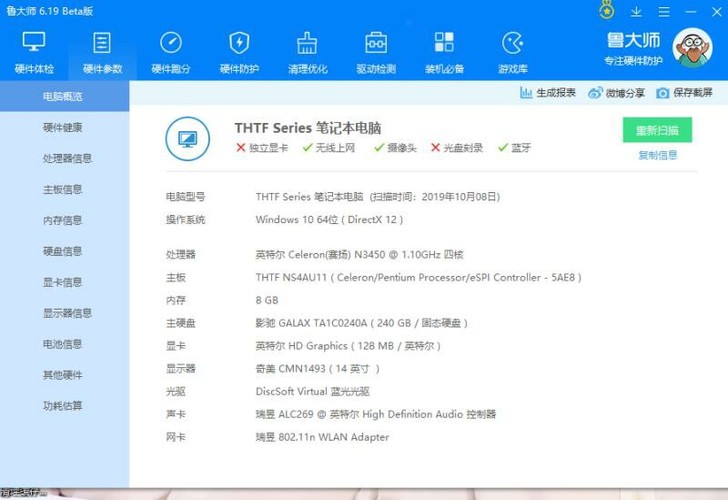Click the 鲁大师 mascot avatar
Viewport: 728px width, 500px height.
(x=692, y=48)
